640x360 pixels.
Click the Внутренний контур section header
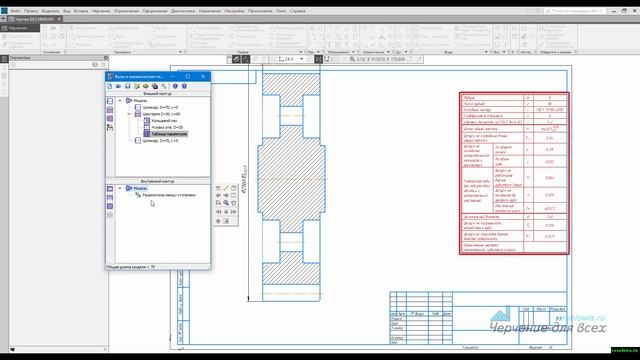[x=158, y=181]
